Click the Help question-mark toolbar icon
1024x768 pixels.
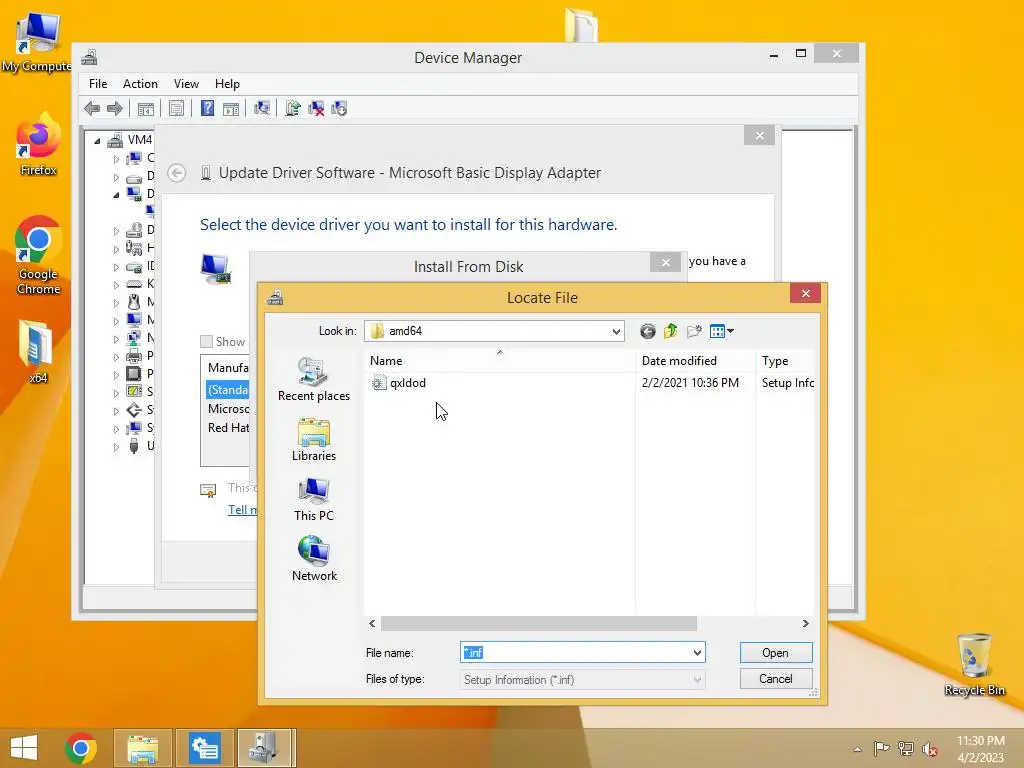click(x=207, y=108)
